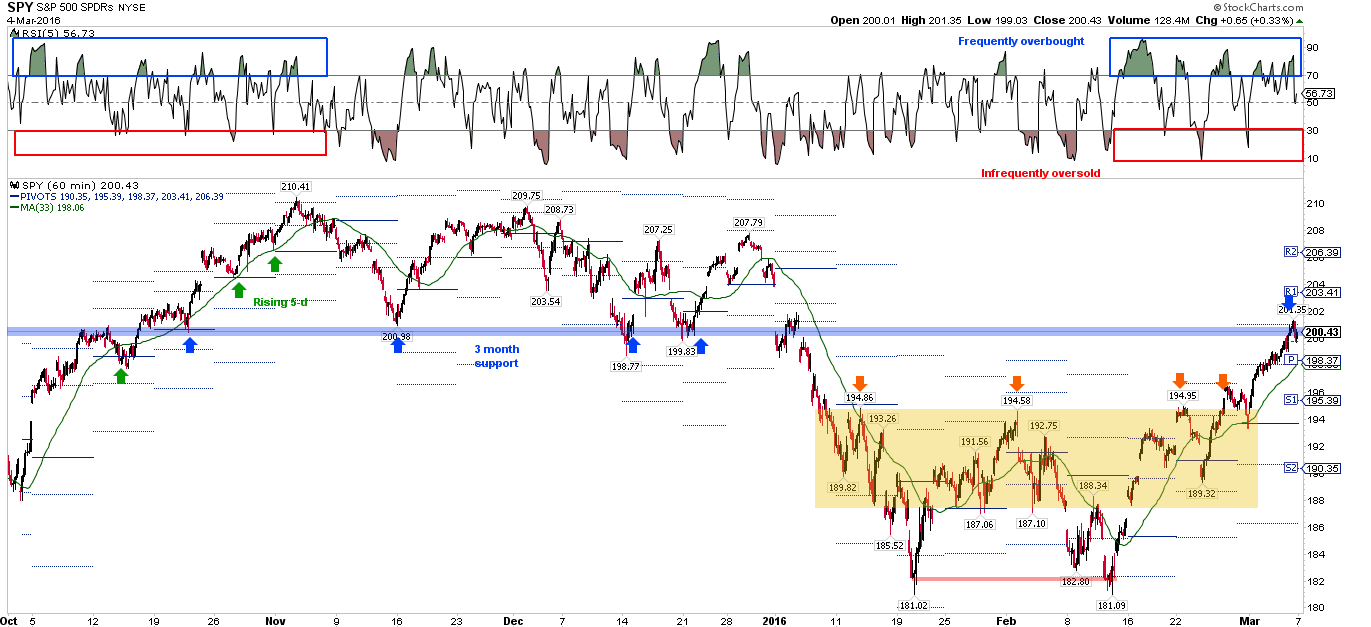The width and height of the screenshot is (1371, 627).
Task: Click the 181.02 bottom price label
Action: 913,605
